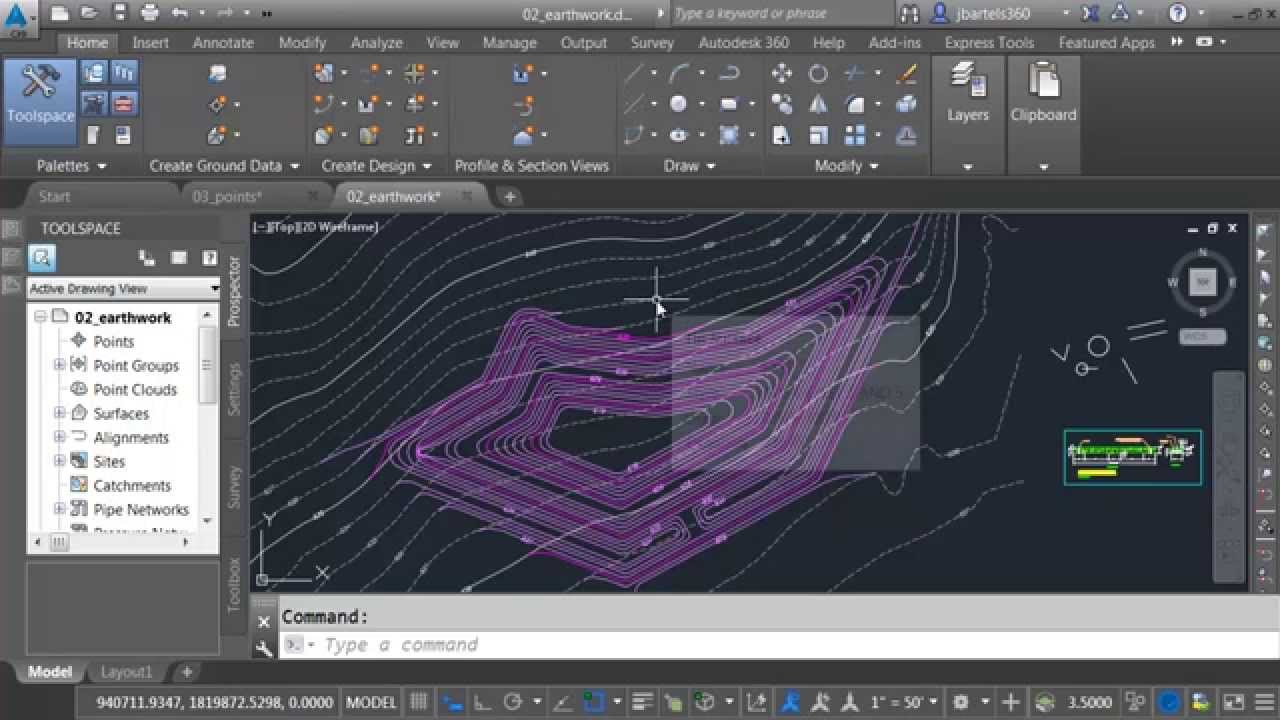Switch to the 03_points drawing tab
1280x720 pixels.
tap(227, 196)
